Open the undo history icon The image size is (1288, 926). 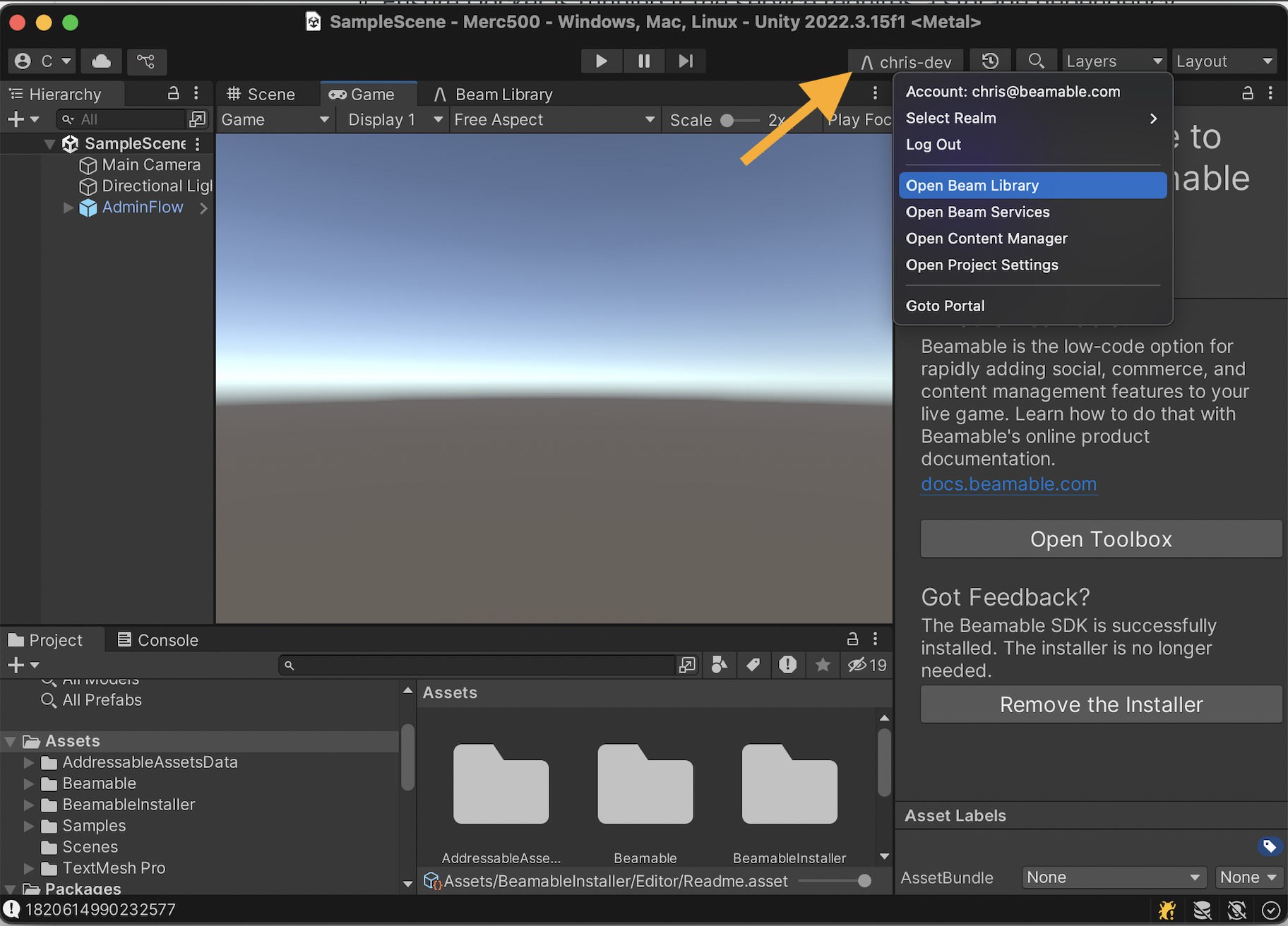click(991, 61)
